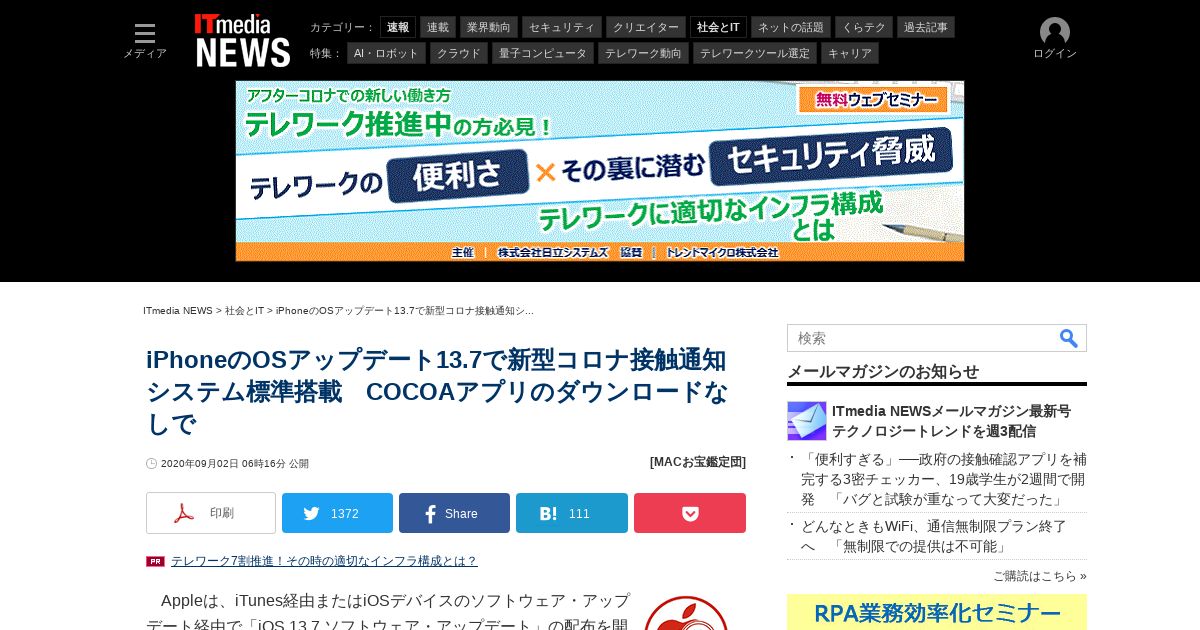The width and height of the screenshot is (1200, 630).
Task: Open [MACお宝鑑定団] source link
Action: [x=698, y=462]
